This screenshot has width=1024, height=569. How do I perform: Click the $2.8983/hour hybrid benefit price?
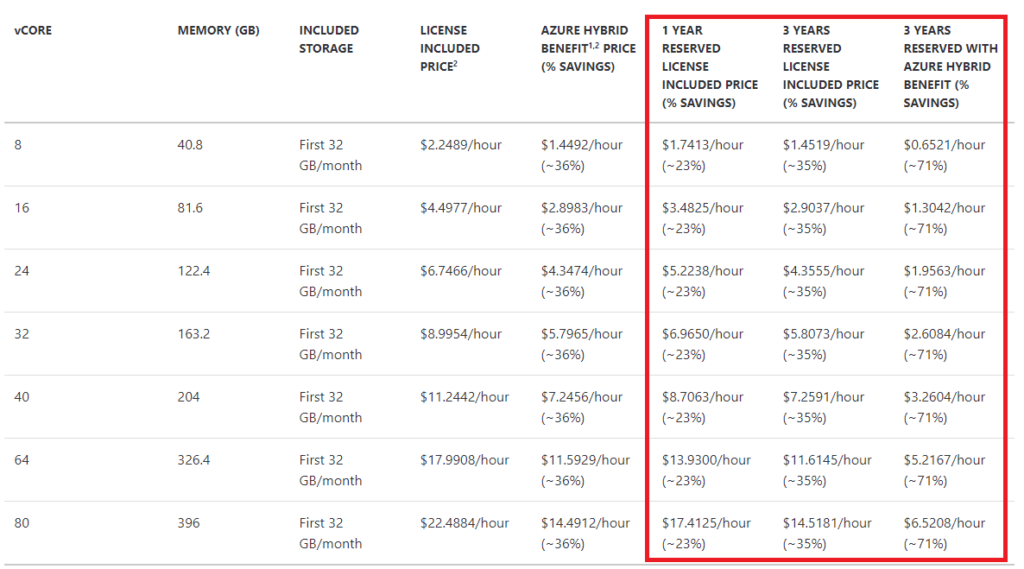(x=582, y=208)
